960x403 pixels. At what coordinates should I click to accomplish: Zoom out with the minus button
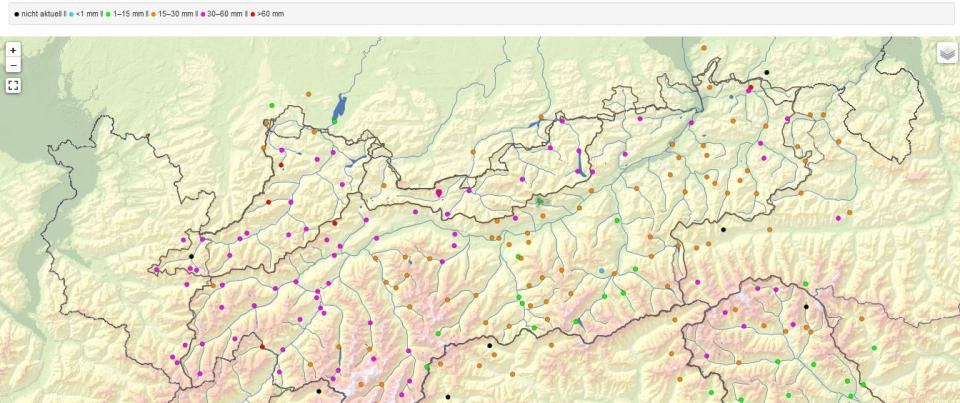tap(13, 66)
